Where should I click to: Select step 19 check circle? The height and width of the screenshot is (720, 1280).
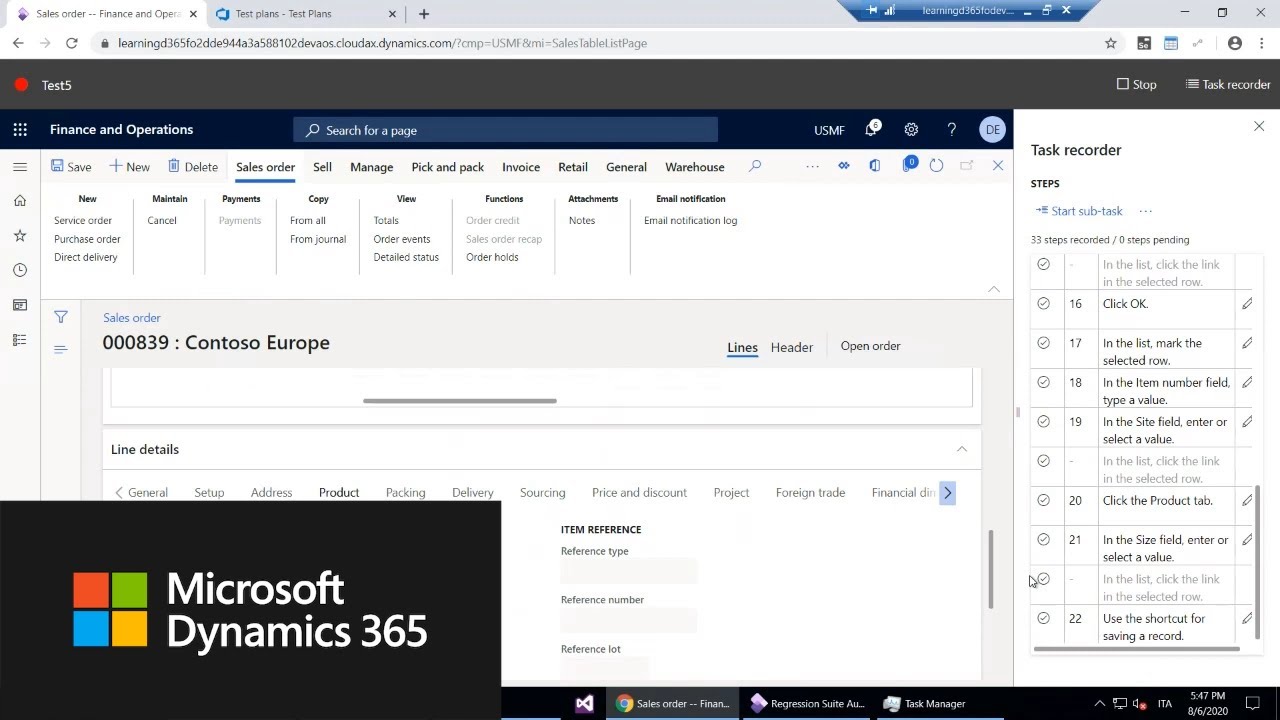[1044, 421]
